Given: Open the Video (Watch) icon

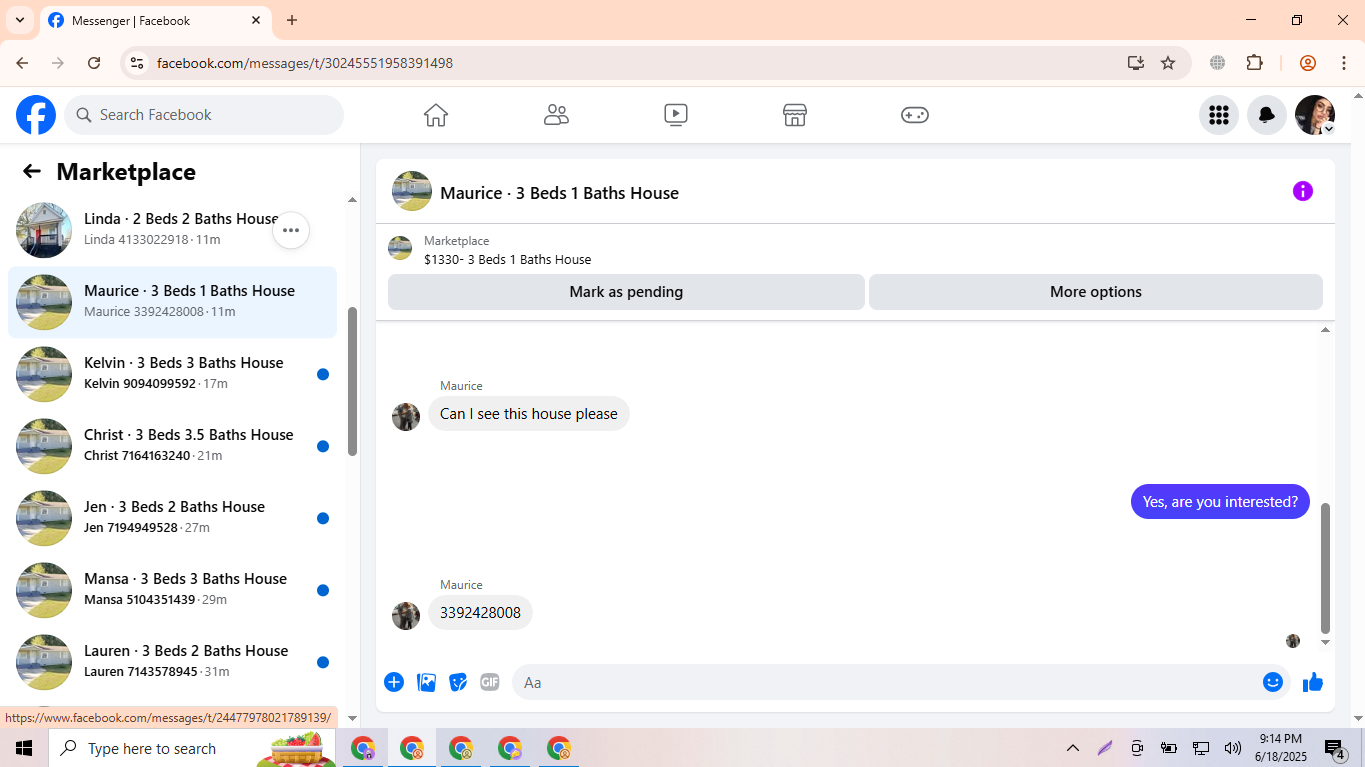Looking at the screenshot, I should pos(676,115).
